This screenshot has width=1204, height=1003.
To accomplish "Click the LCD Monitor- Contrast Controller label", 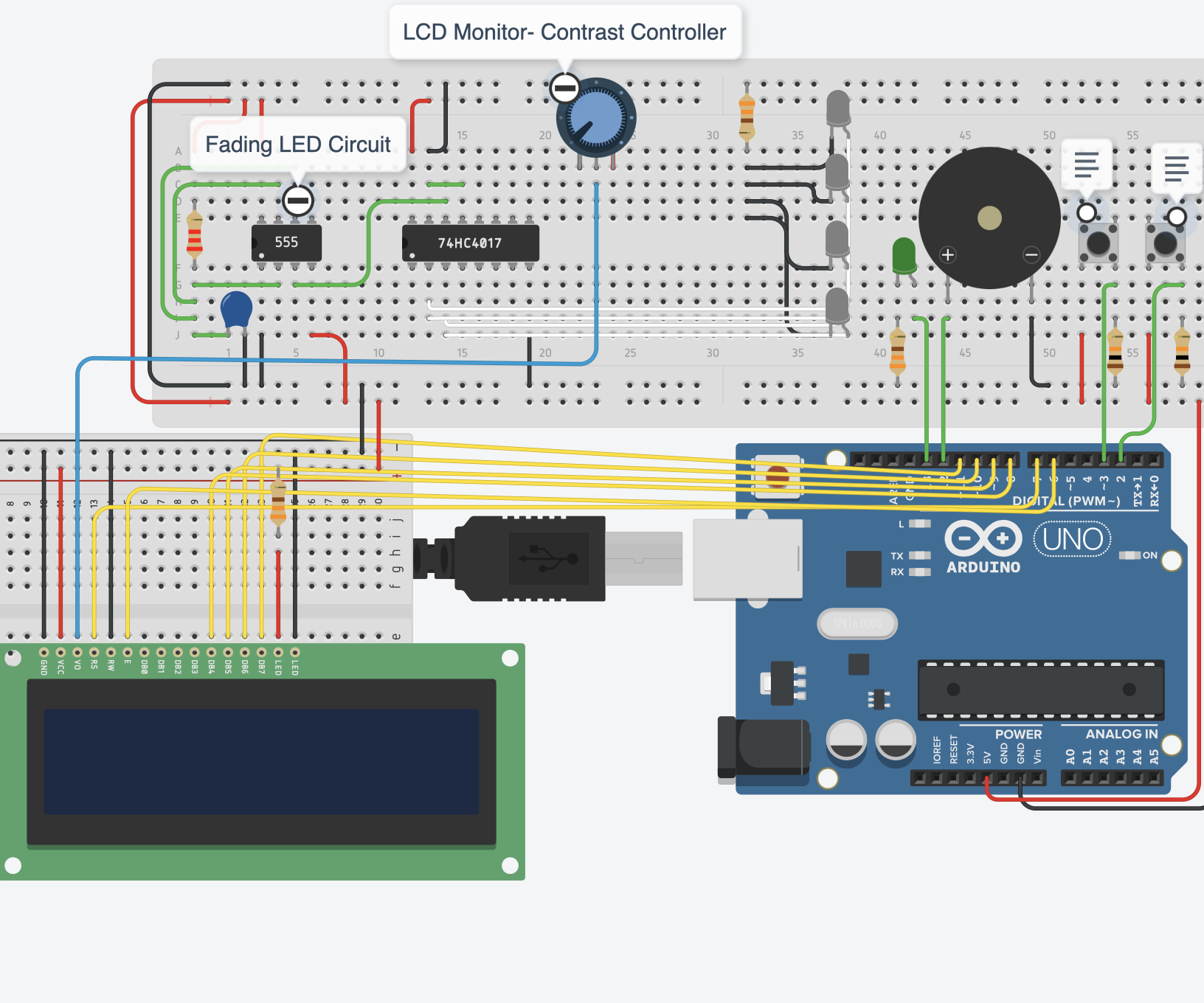I will [x=564, y=32].
